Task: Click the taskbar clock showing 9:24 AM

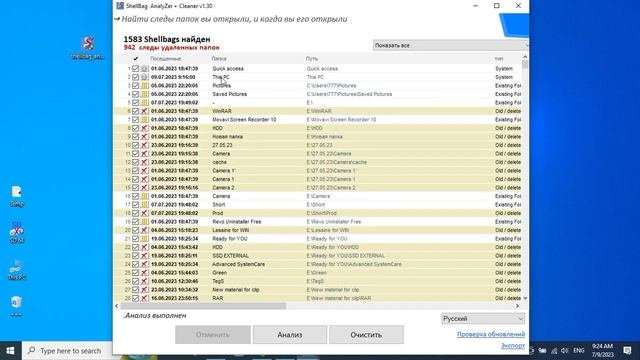Action: (602, 351)
